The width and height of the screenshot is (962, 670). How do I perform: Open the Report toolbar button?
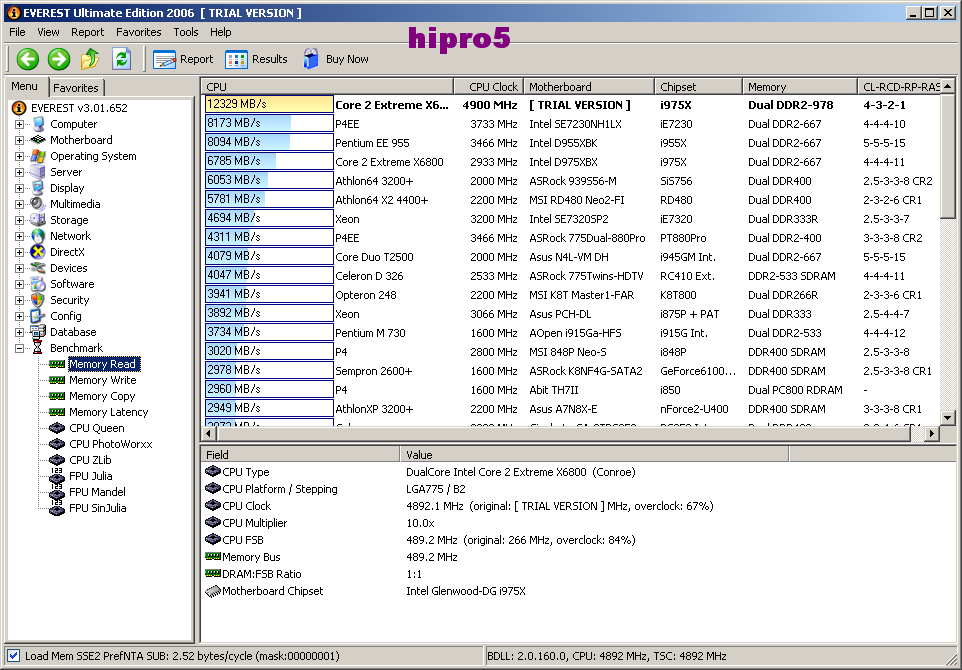click(183, 59)
